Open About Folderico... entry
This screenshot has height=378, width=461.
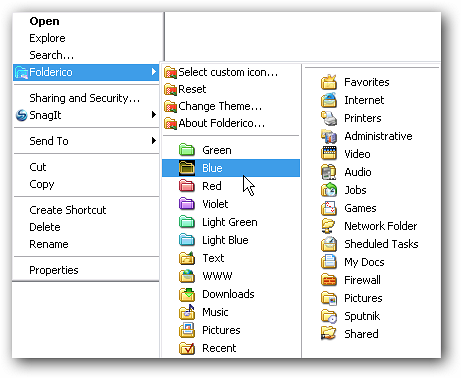point(231,123)
